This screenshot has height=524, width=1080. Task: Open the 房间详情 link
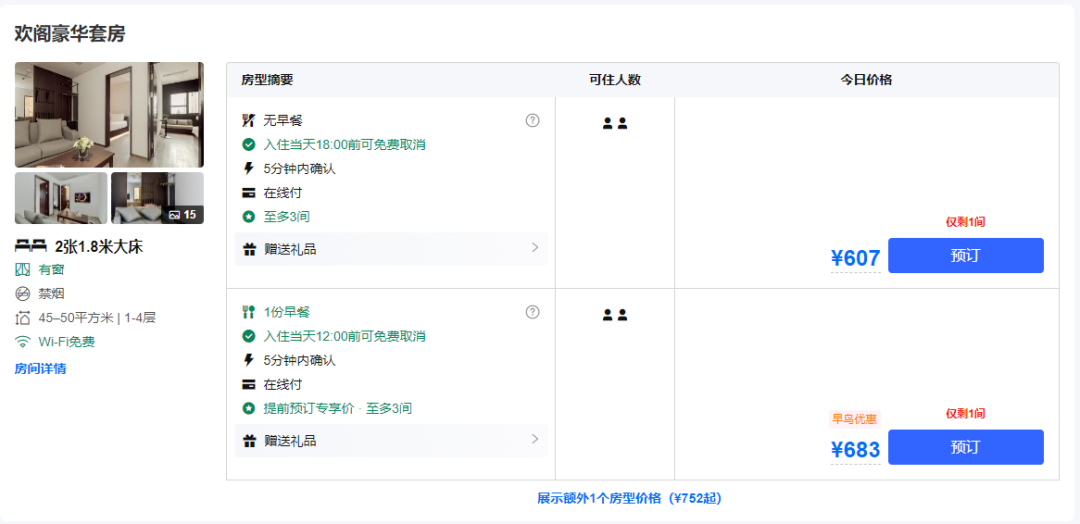click(x=40, y=368)
